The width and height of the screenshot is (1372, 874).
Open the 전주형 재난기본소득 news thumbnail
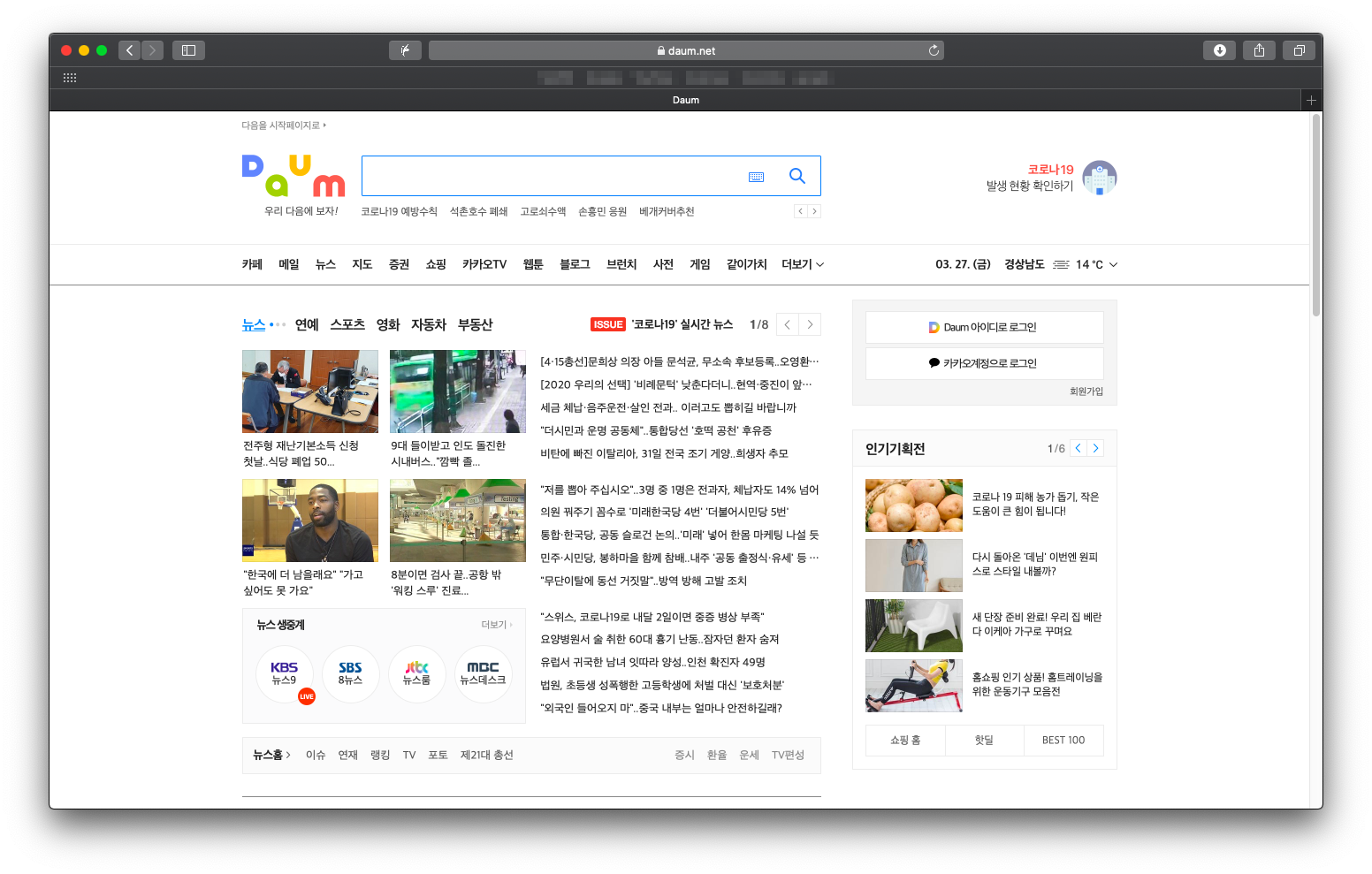tap(310, 391)
